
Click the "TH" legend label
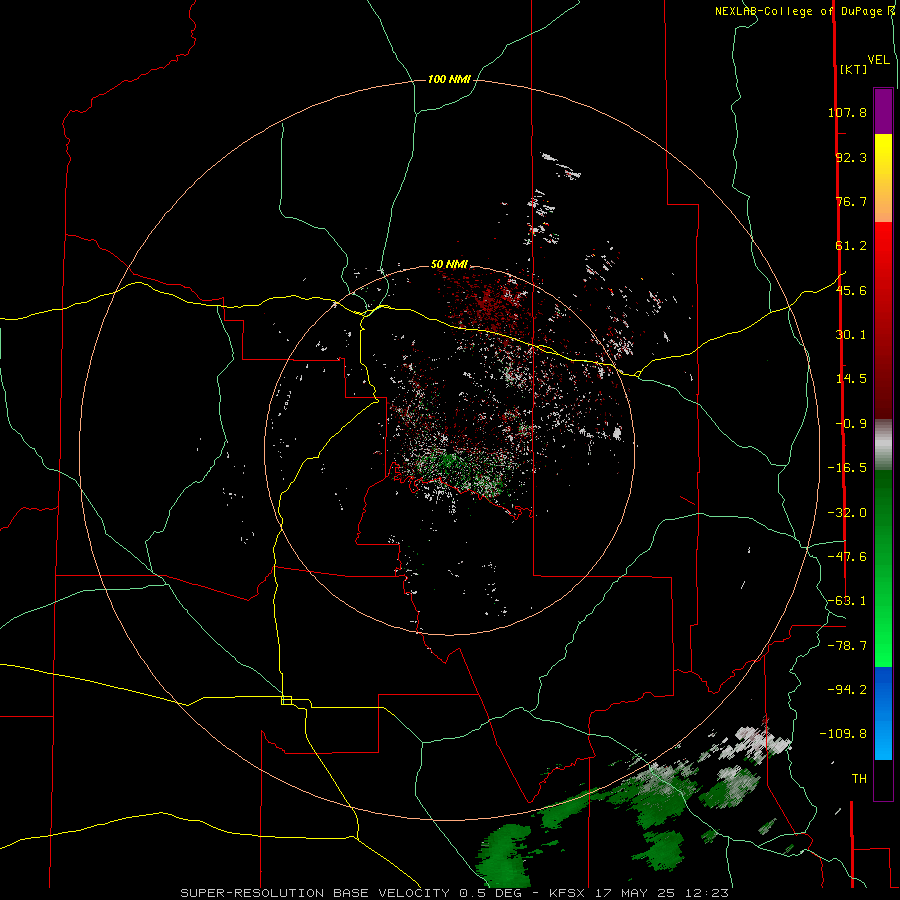[x=859, y=779]
